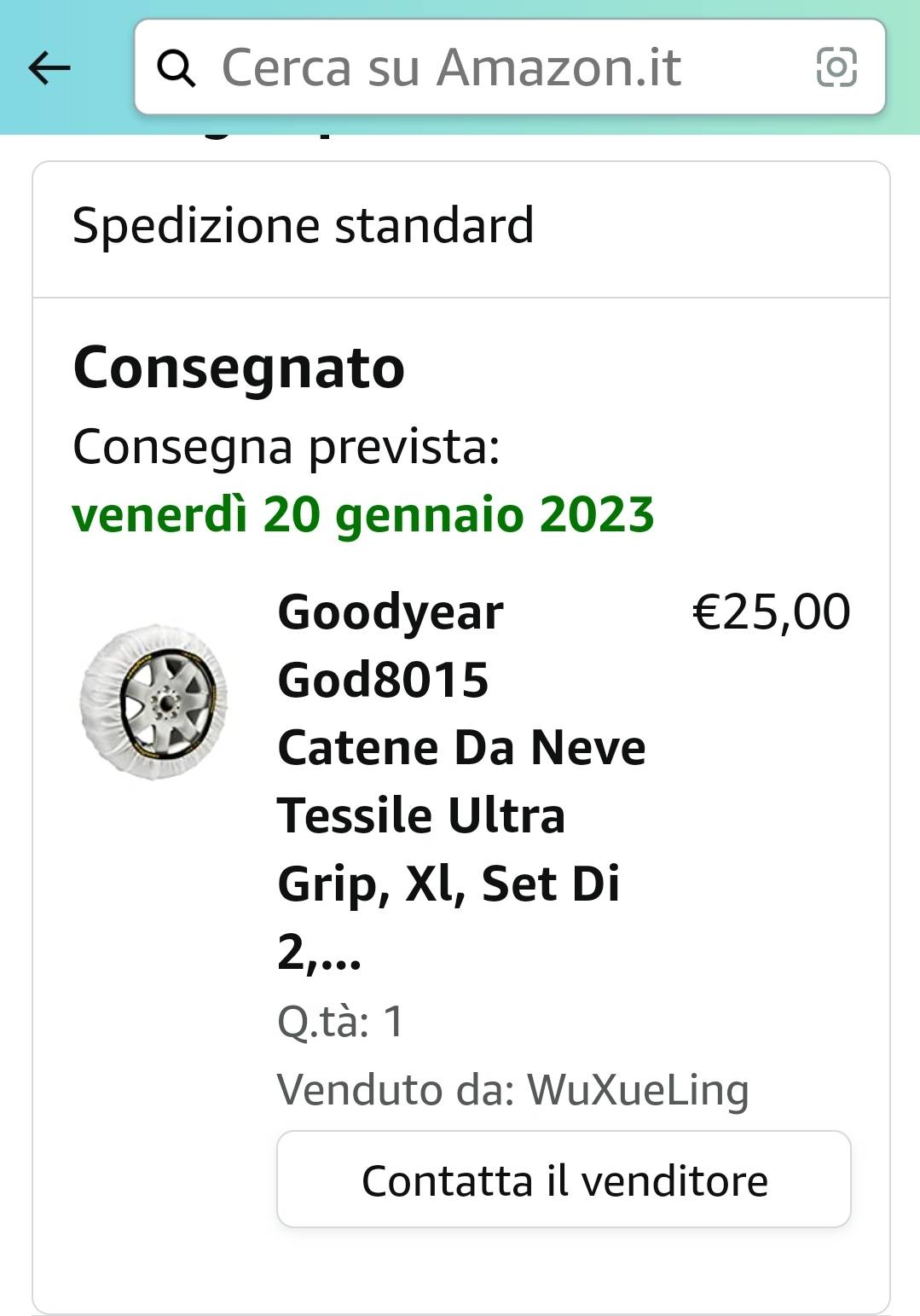This screenshot has height=1316, width=920.
Task: Click the €25,00 item price
Action: [x=771, y=612]
